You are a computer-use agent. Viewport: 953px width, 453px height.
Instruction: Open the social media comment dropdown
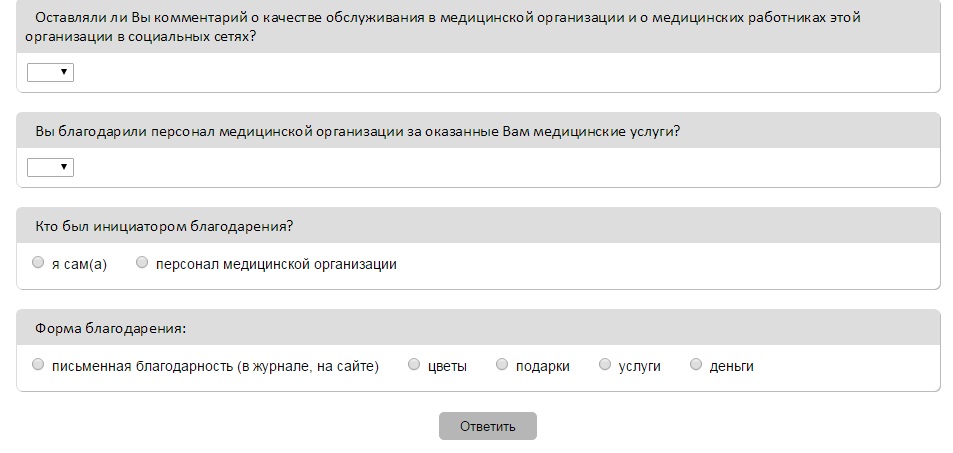tap(50, 72)
